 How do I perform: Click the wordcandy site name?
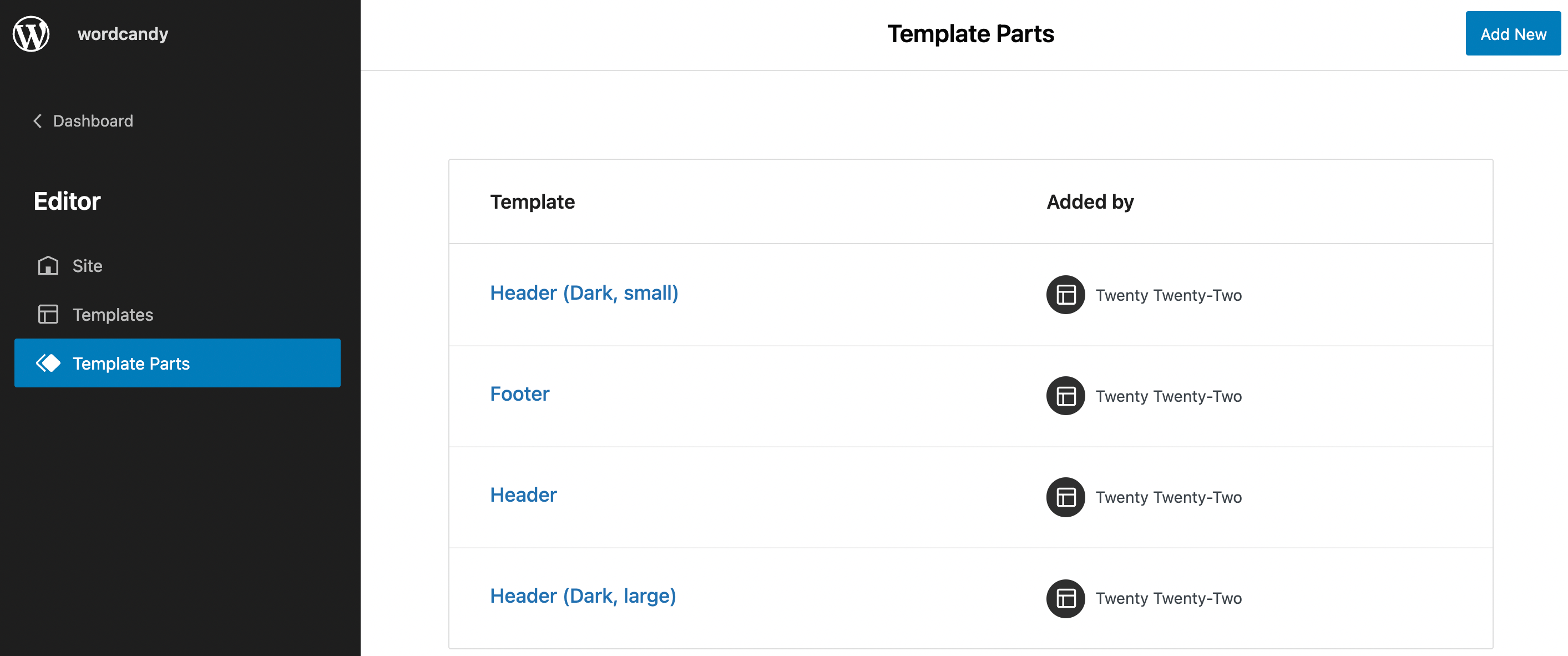pyautogui.click(x=123, y=34)
